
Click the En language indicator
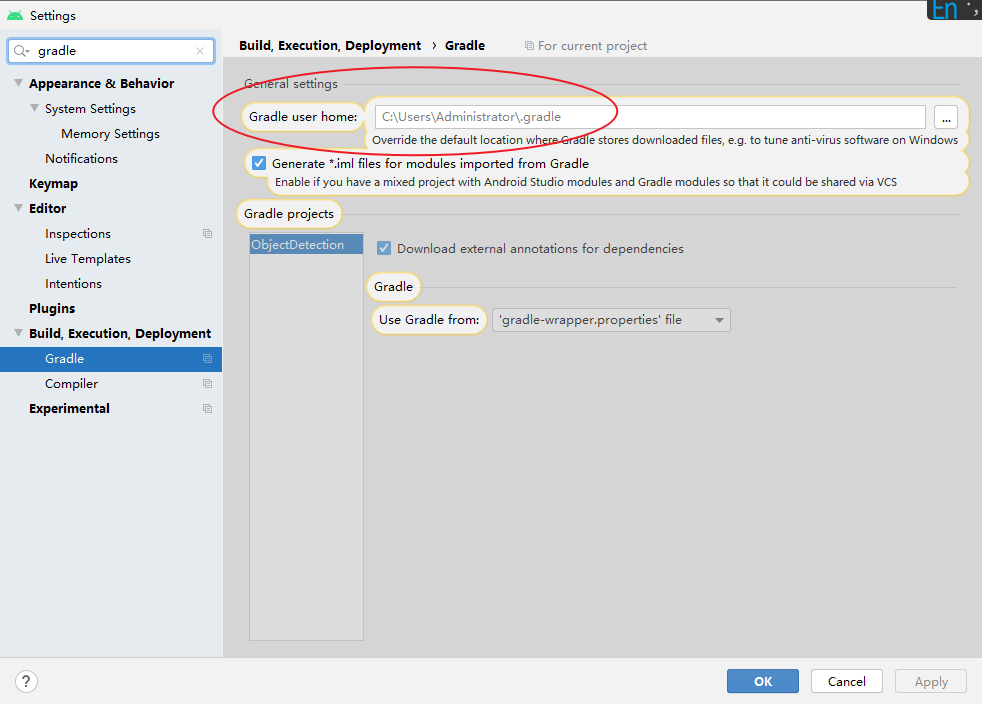click(944, 9)
